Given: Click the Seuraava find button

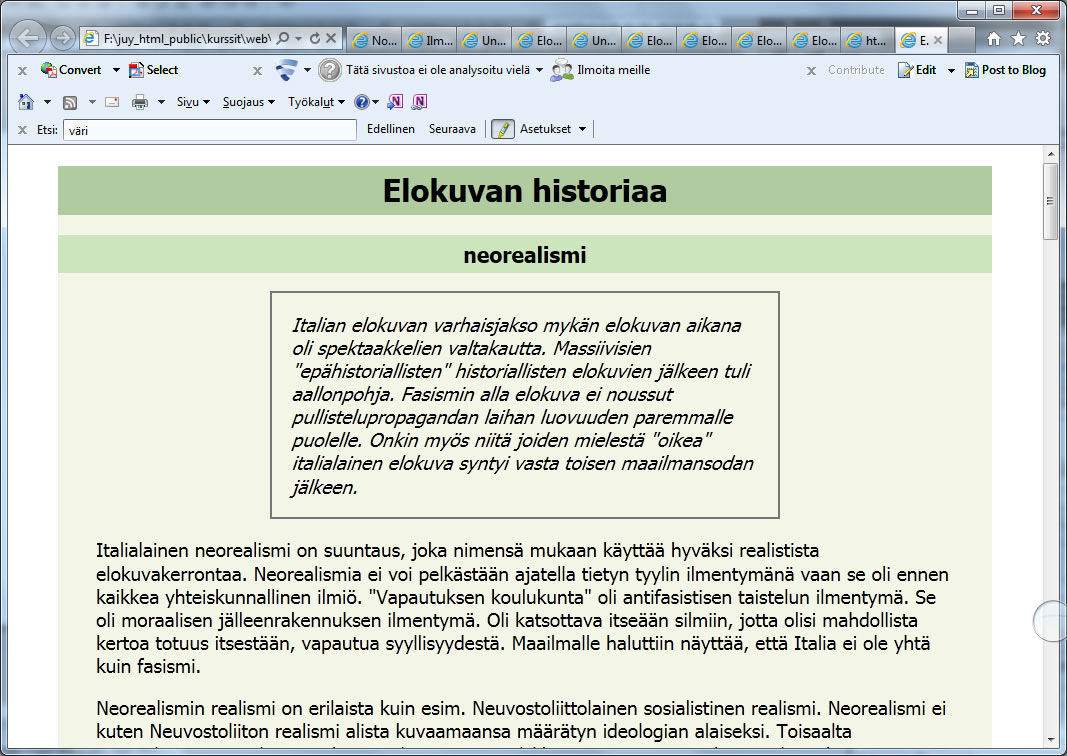Looking at the screenshot, I should (x=452, y=129).
